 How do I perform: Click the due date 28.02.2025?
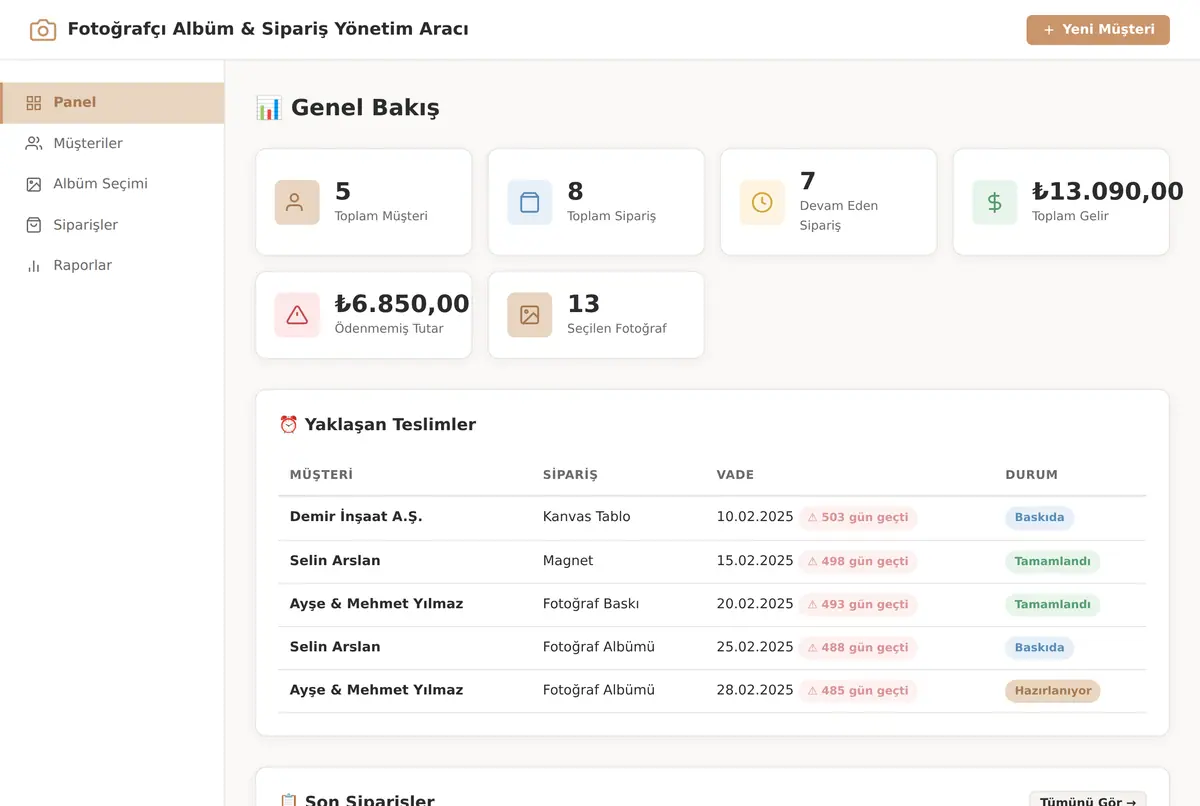coord(755,690)
